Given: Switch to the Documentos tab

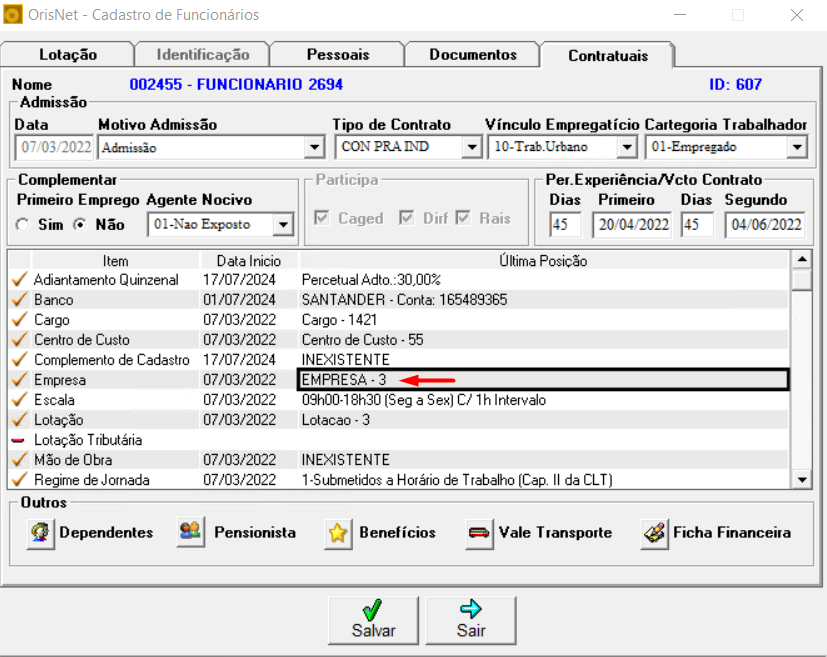Looking at the screenshot, I should pos(472,55).
